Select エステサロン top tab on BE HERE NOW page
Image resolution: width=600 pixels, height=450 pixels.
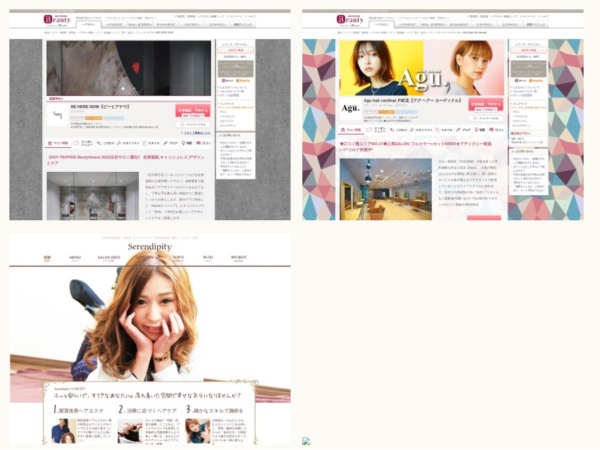pos(217,24)
